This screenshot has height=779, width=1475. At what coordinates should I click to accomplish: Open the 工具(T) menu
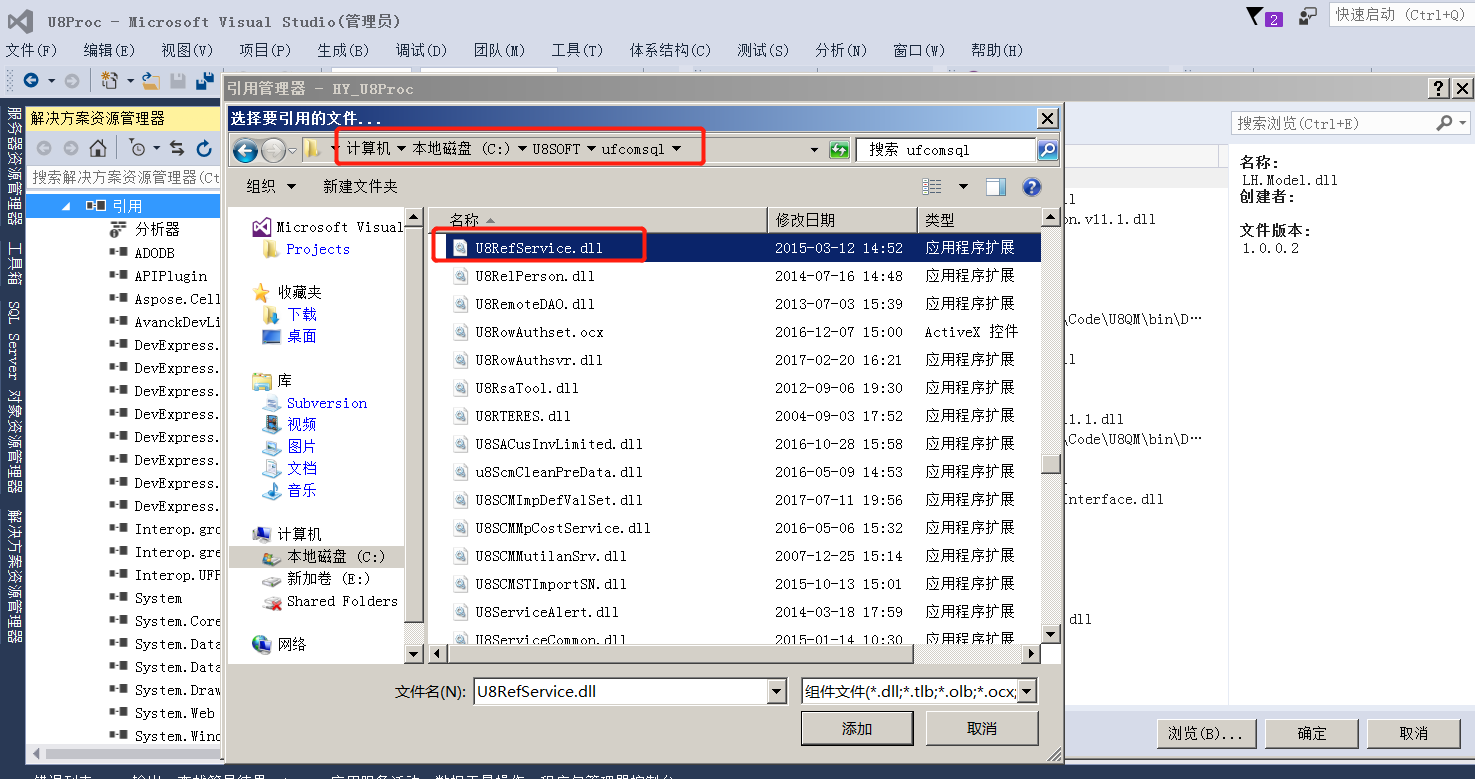(577, 50)
